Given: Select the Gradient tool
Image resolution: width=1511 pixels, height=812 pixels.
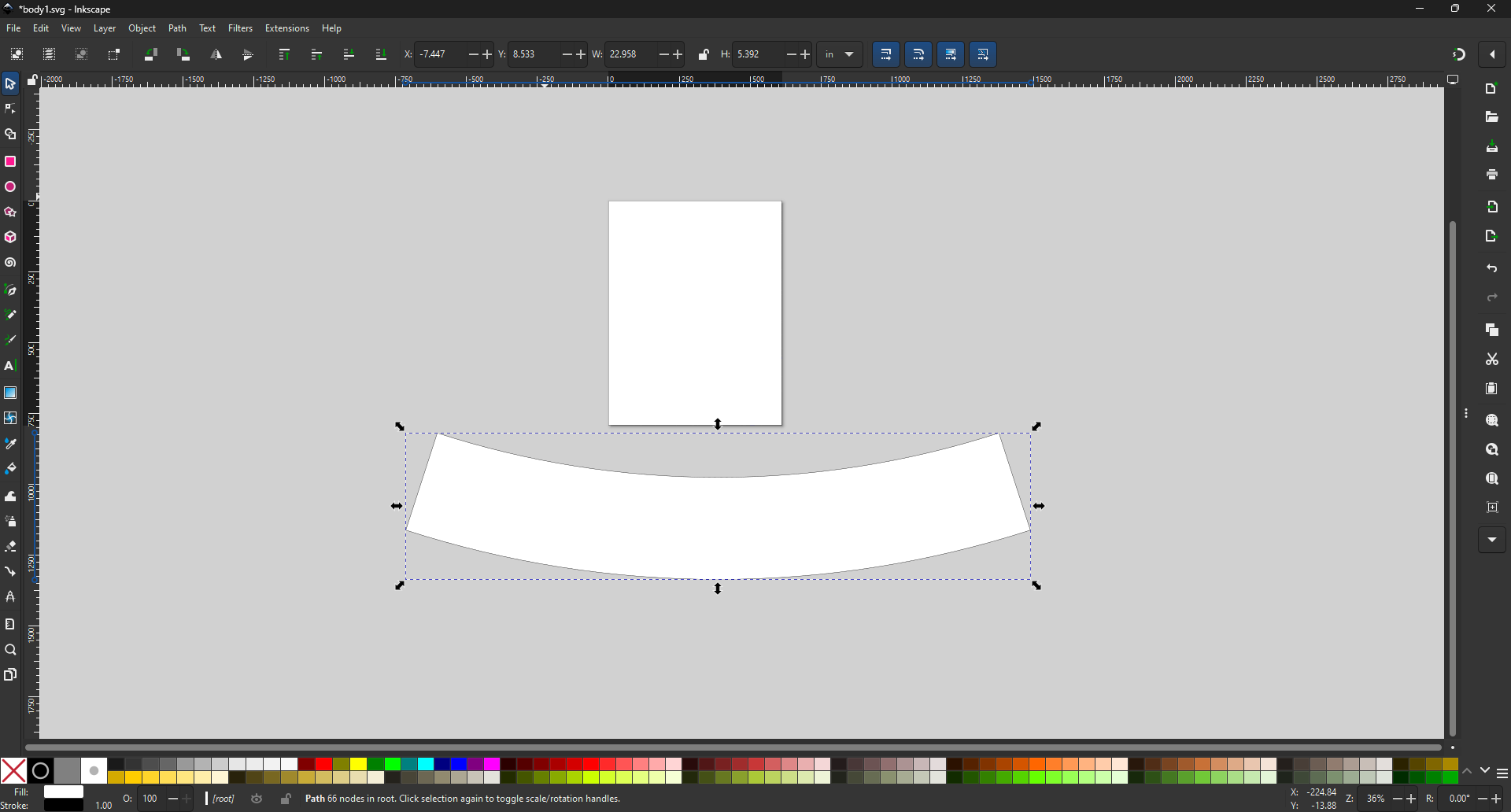Looking at the screenshot, I should pyautogui.click(x=10, y=393).
